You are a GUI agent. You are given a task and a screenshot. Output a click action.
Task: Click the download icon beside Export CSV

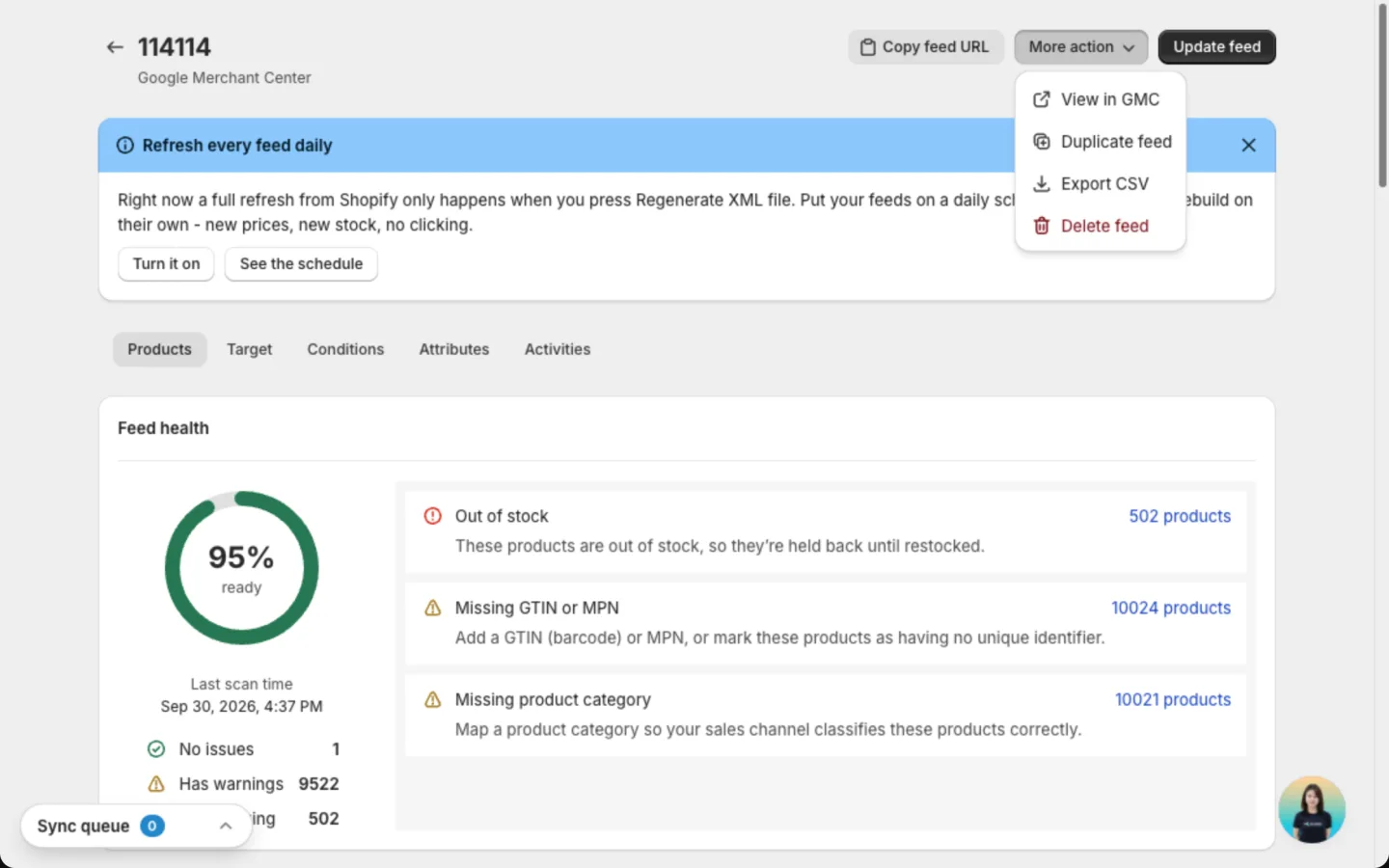coord(1042,183)
